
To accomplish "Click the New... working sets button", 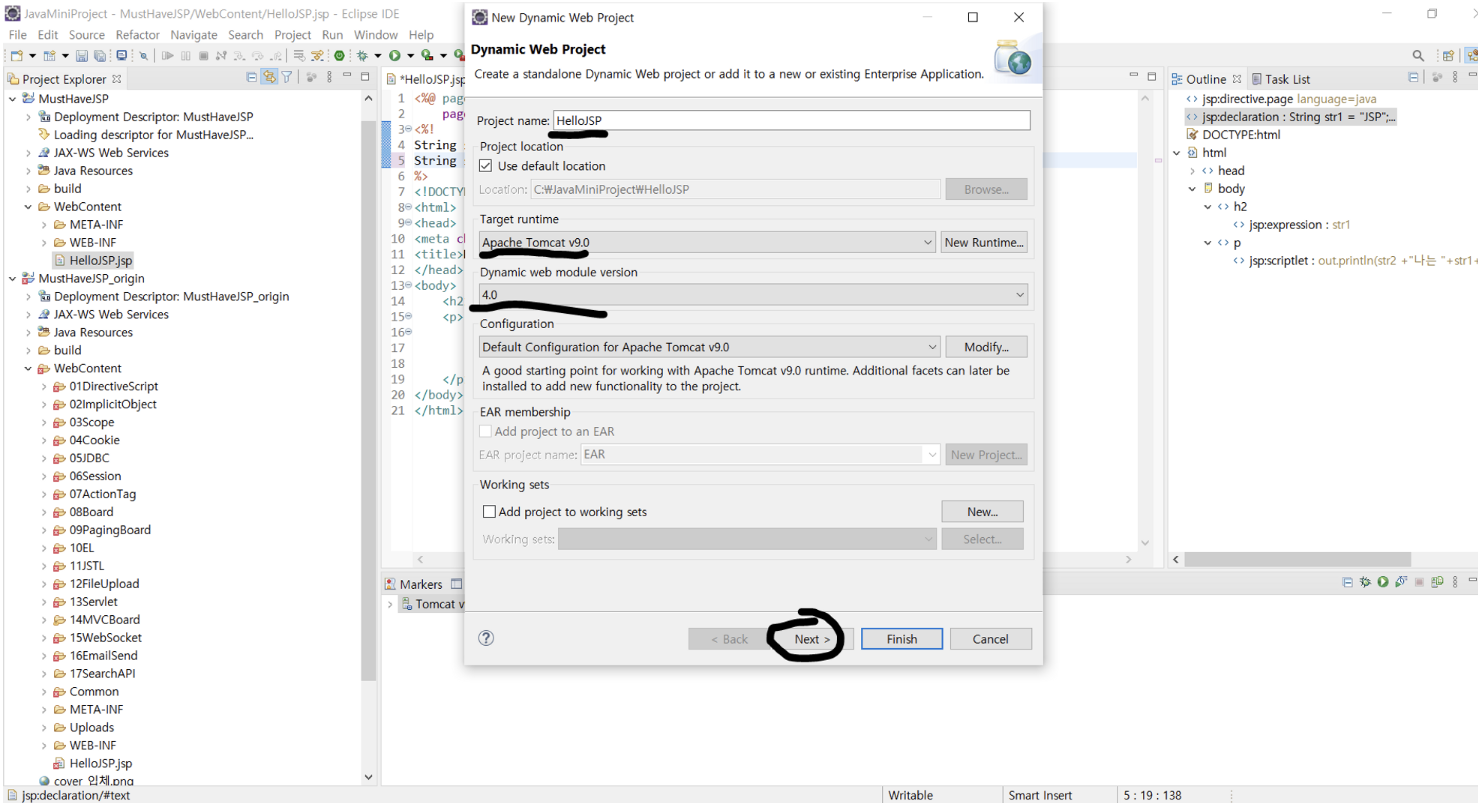I will pos(982,512).
